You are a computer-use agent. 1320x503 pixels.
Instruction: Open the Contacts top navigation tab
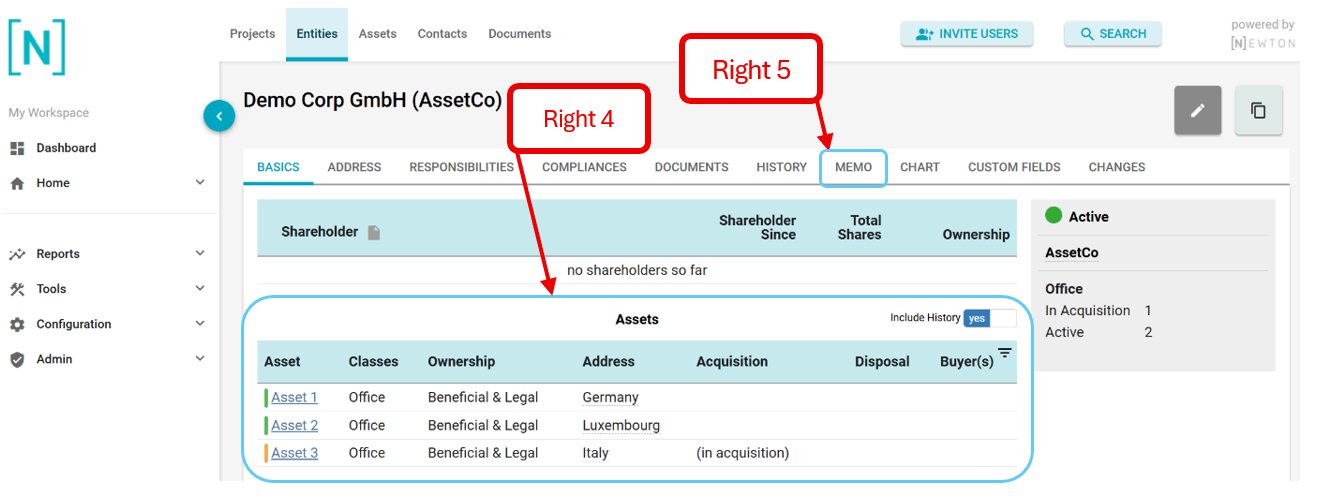click(442, 34)
